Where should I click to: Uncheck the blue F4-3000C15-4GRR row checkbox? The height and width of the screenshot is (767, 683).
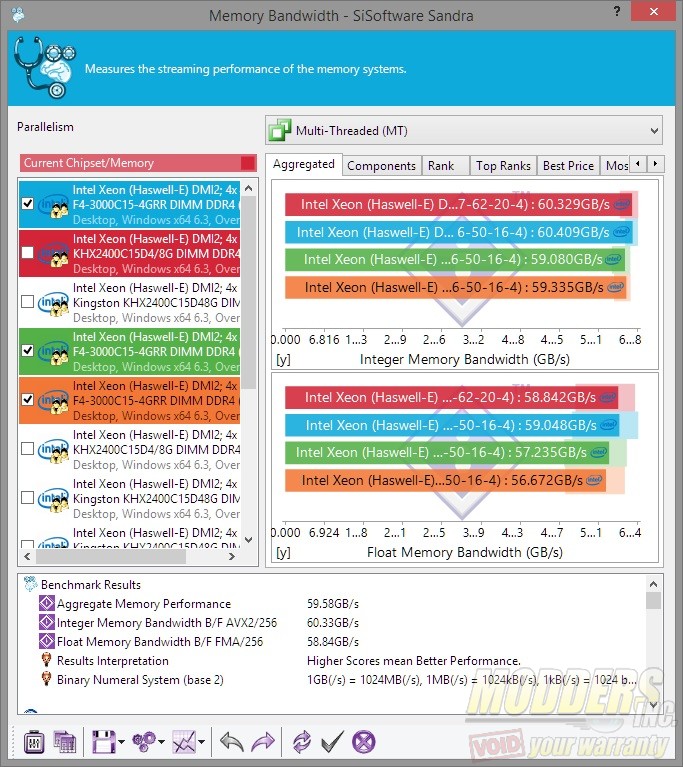(x=28, y=203)
